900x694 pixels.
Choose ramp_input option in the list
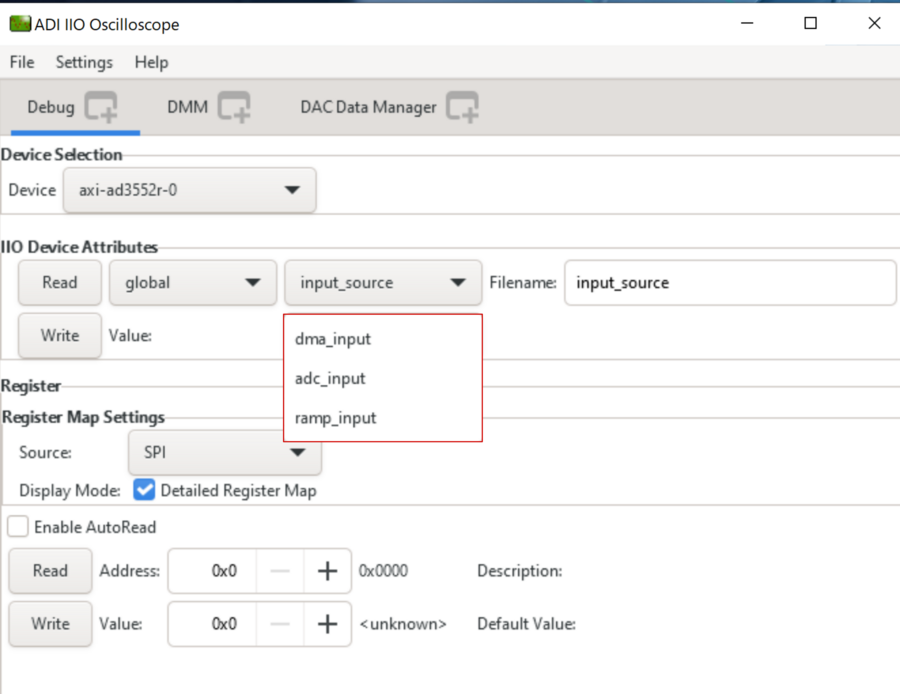click(x=336, y=418)
